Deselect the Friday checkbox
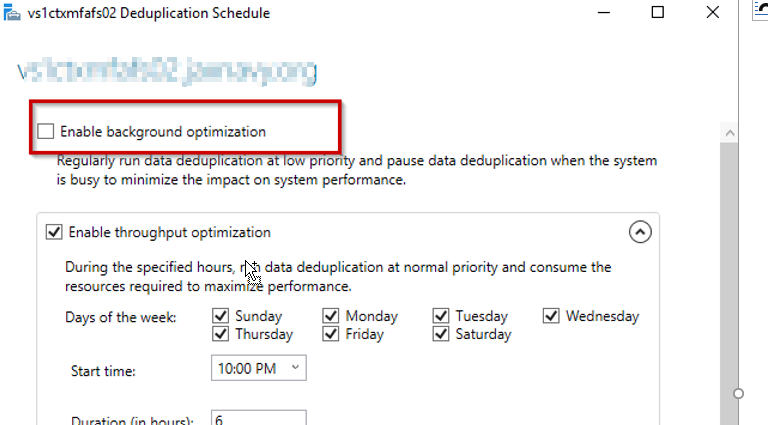768x425 pixels. pos(331,334)
